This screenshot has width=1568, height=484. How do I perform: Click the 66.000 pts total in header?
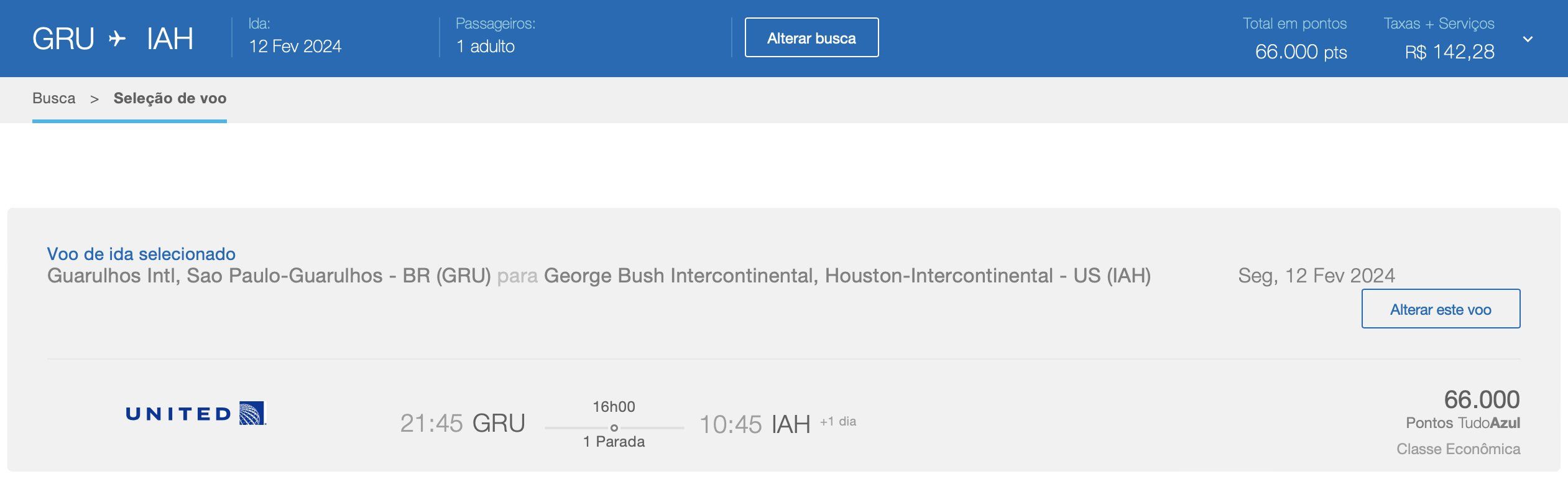tap(1301, 52)
